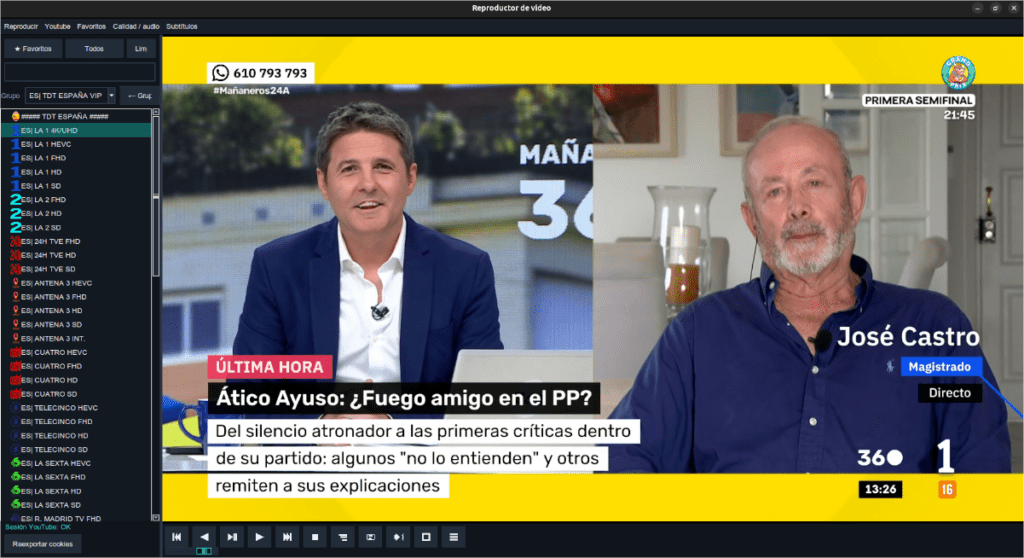The height and width of the screenshot is (558, 1024).
Task: Jump to the first channel with skip-to-start icon
Action: pos(176,537)
